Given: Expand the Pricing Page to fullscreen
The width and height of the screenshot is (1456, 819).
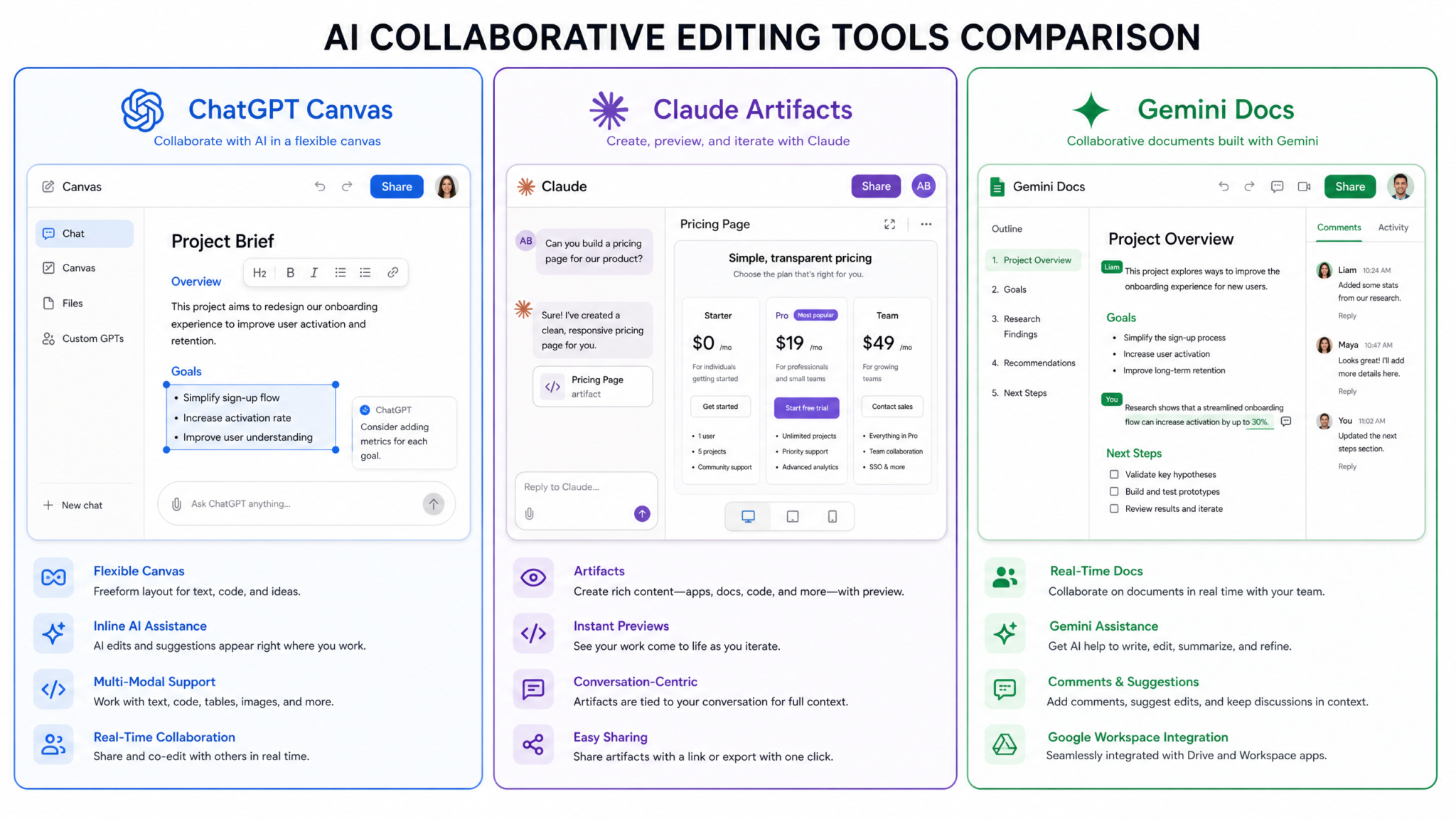Looking at the screenshot, I should pos(889,224).
